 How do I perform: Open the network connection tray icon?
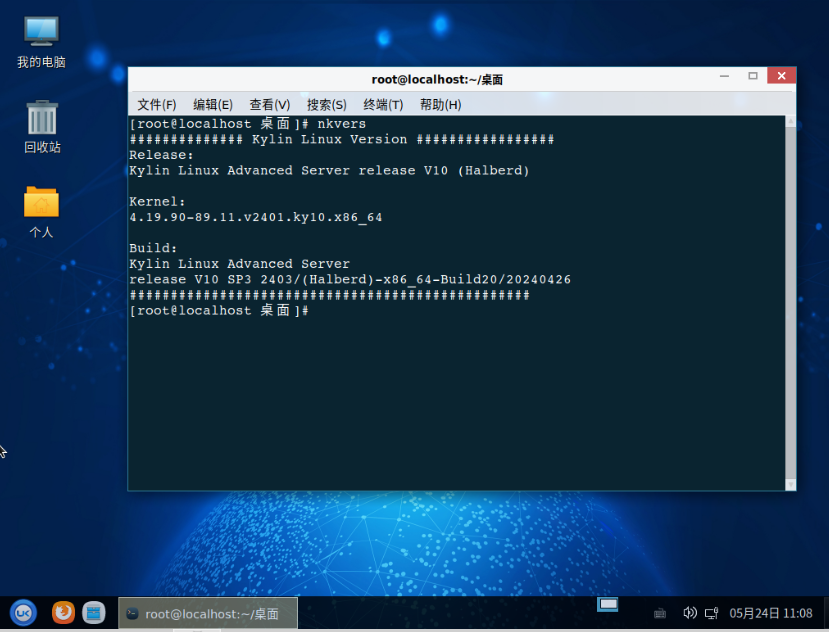[712, 613]
